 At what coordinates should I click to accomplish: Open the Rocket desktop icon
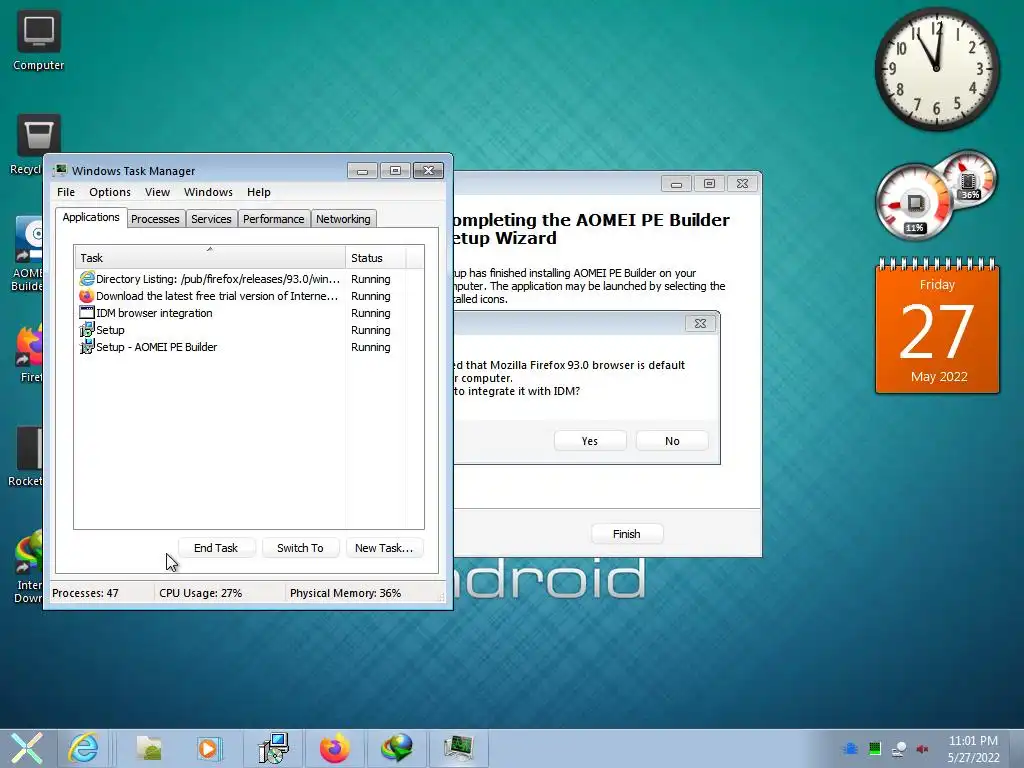[x=26, y=456]
